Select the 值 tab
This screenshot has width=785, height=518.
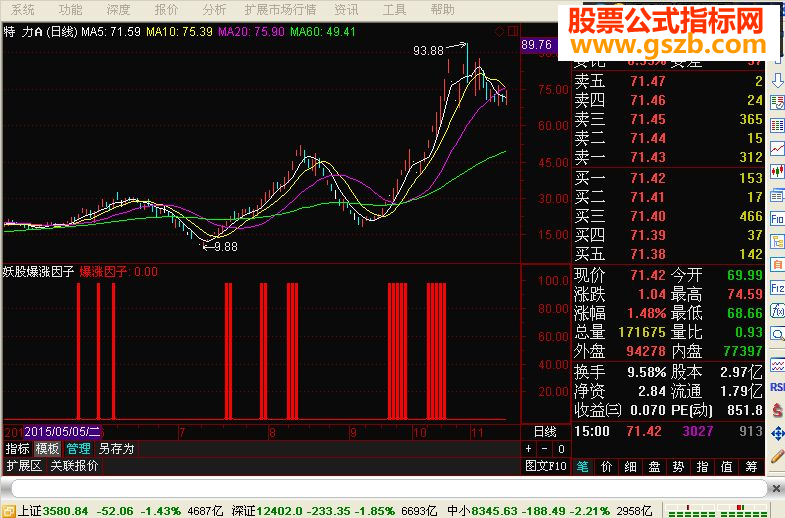[x=727, y=466]
